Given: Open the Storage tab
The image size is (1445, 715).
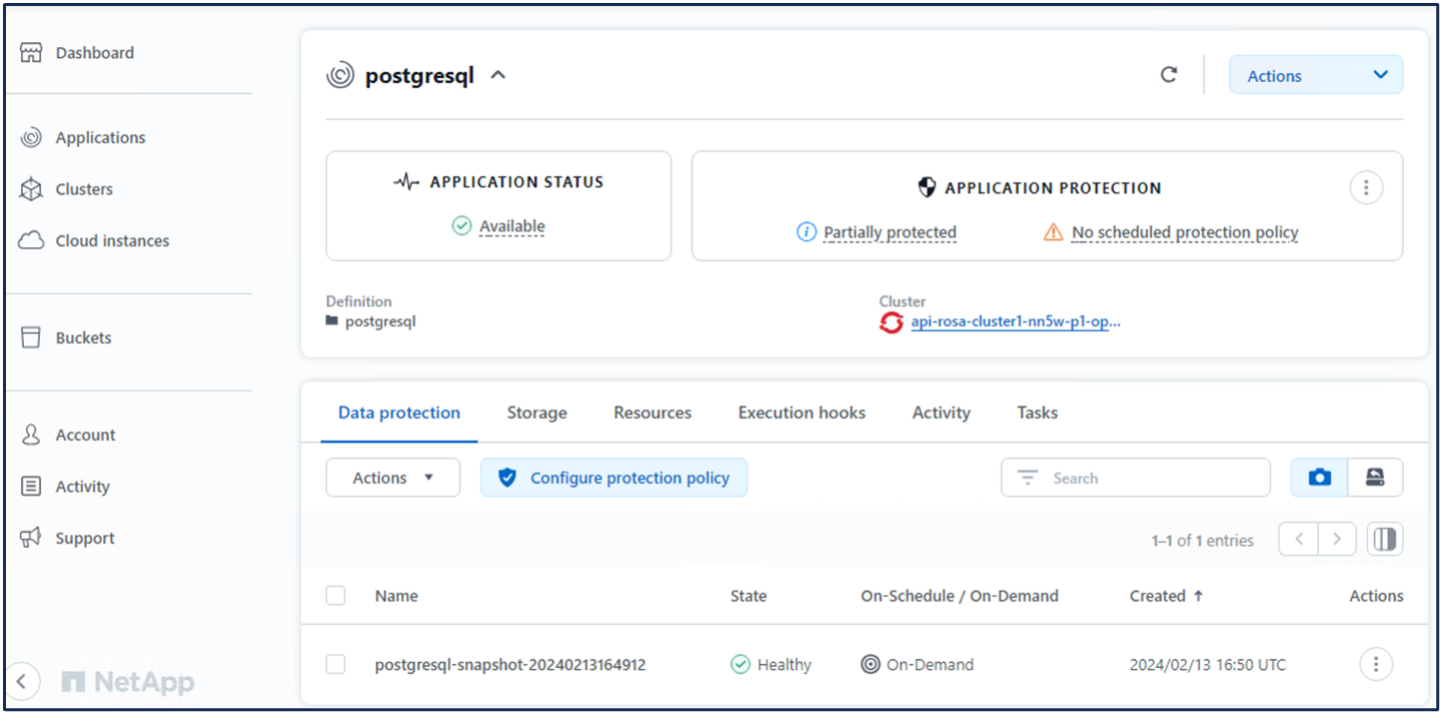Looking at the screenshot, I should click(x=536, y=412).
